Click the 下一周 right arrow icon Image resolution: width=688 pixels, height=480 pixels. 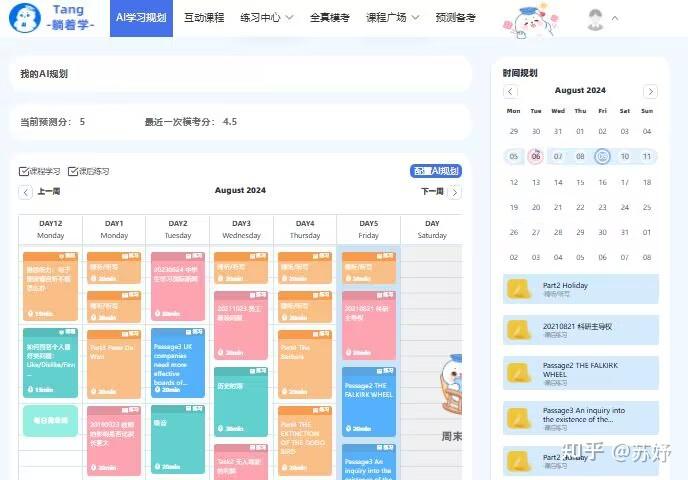tap(455, 192)
